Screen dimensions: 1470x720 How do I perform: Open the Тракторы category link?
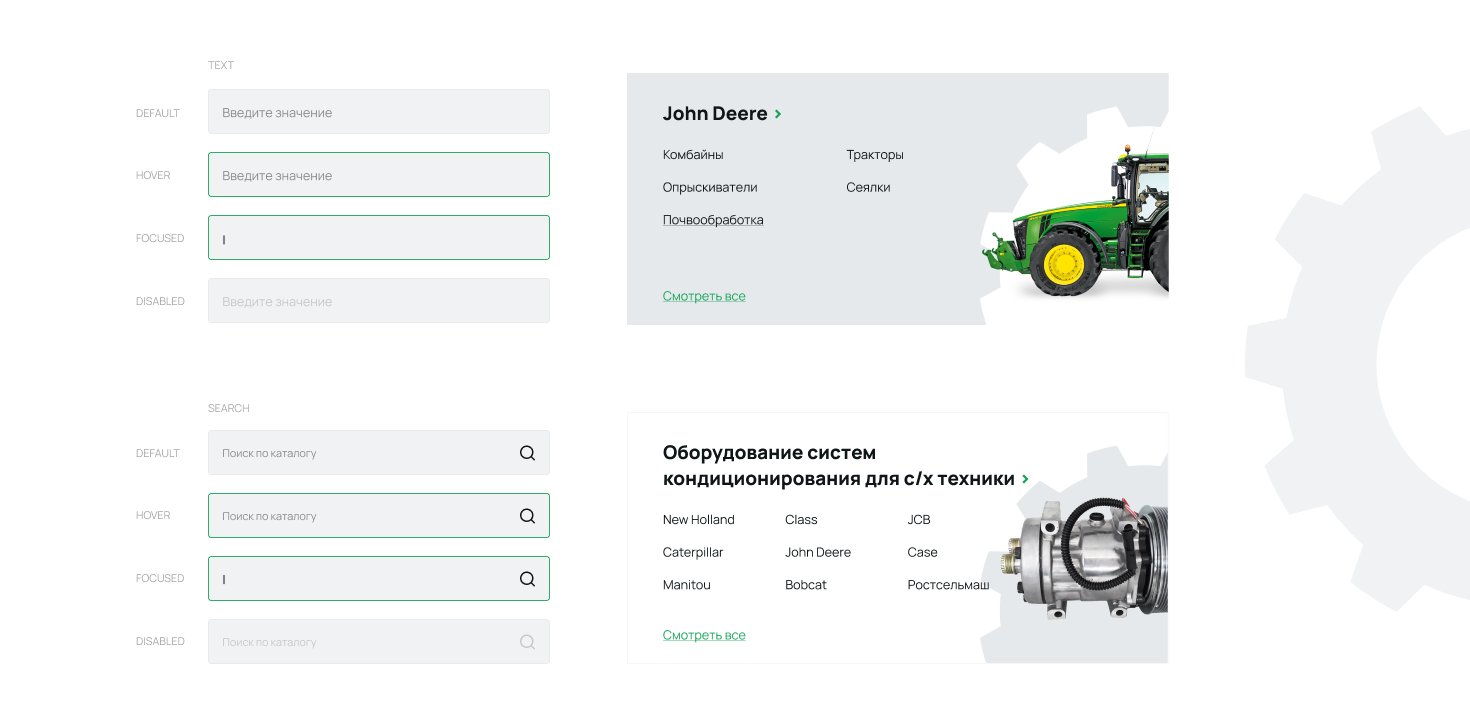(875, 155)
